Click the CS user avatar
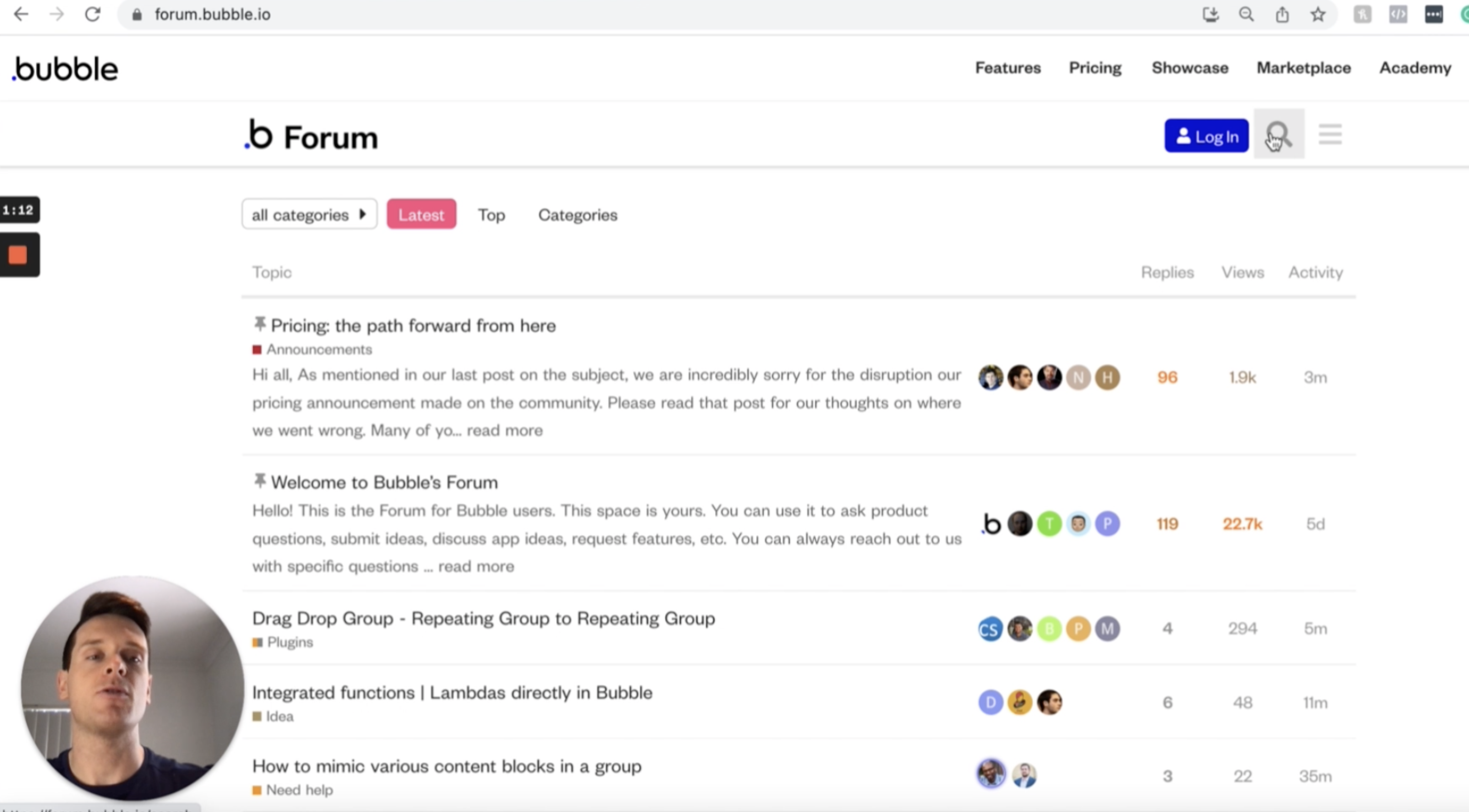 point(990,629)
